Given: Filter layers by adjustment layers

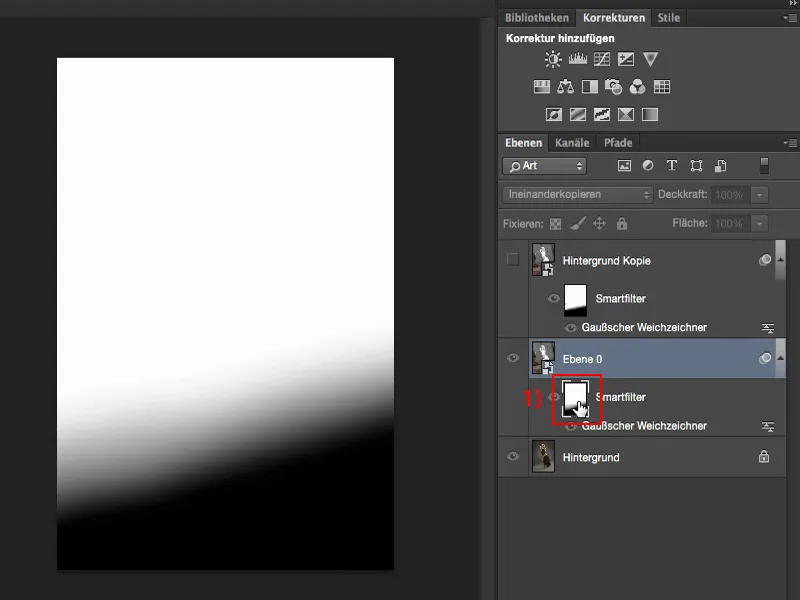Looking at the screenshot, I should coord(648,165).
